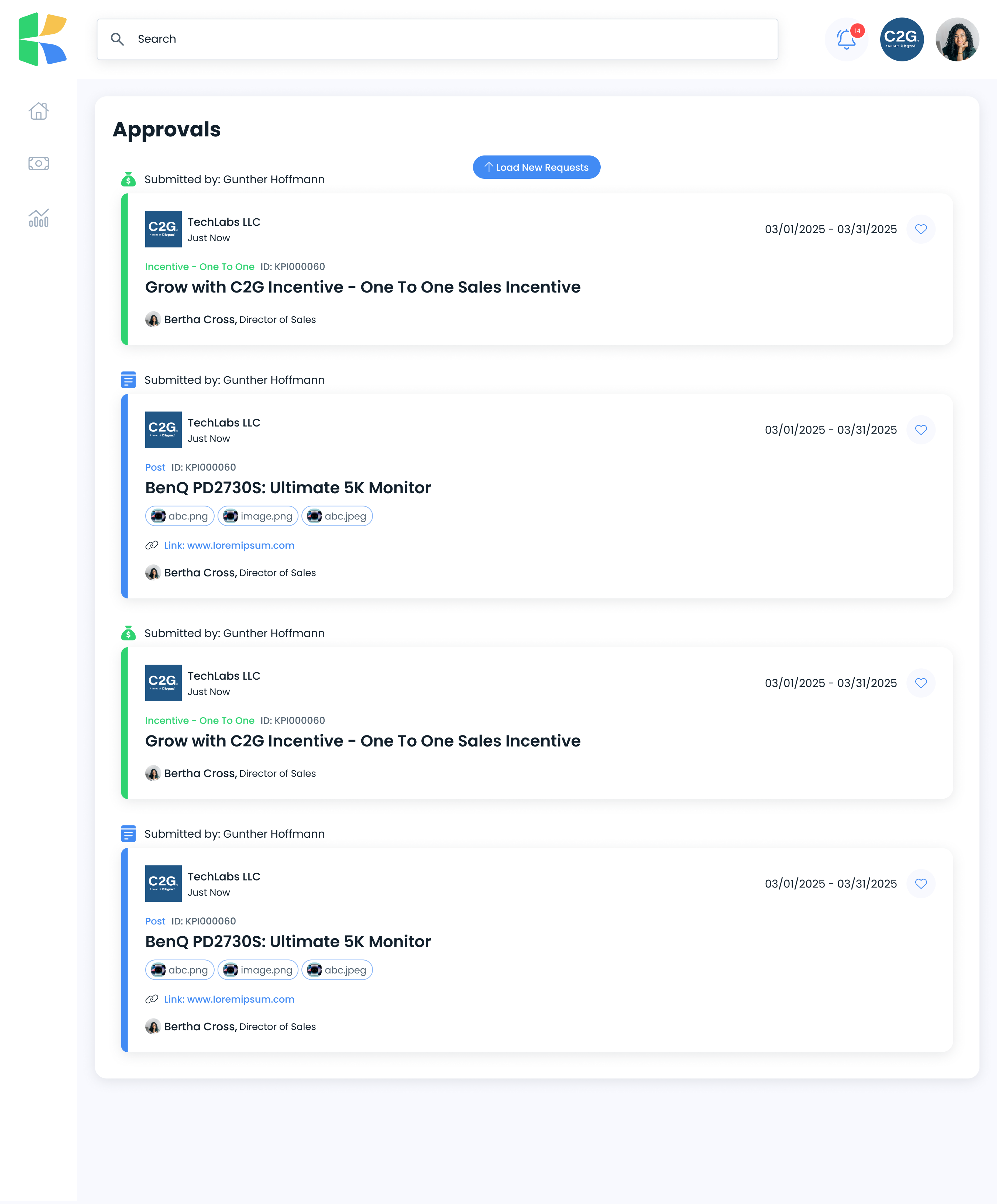Open first Grow with C2G Incentive title
The width and height of the screenshot is (997, 1204).
tap(362, 287)
